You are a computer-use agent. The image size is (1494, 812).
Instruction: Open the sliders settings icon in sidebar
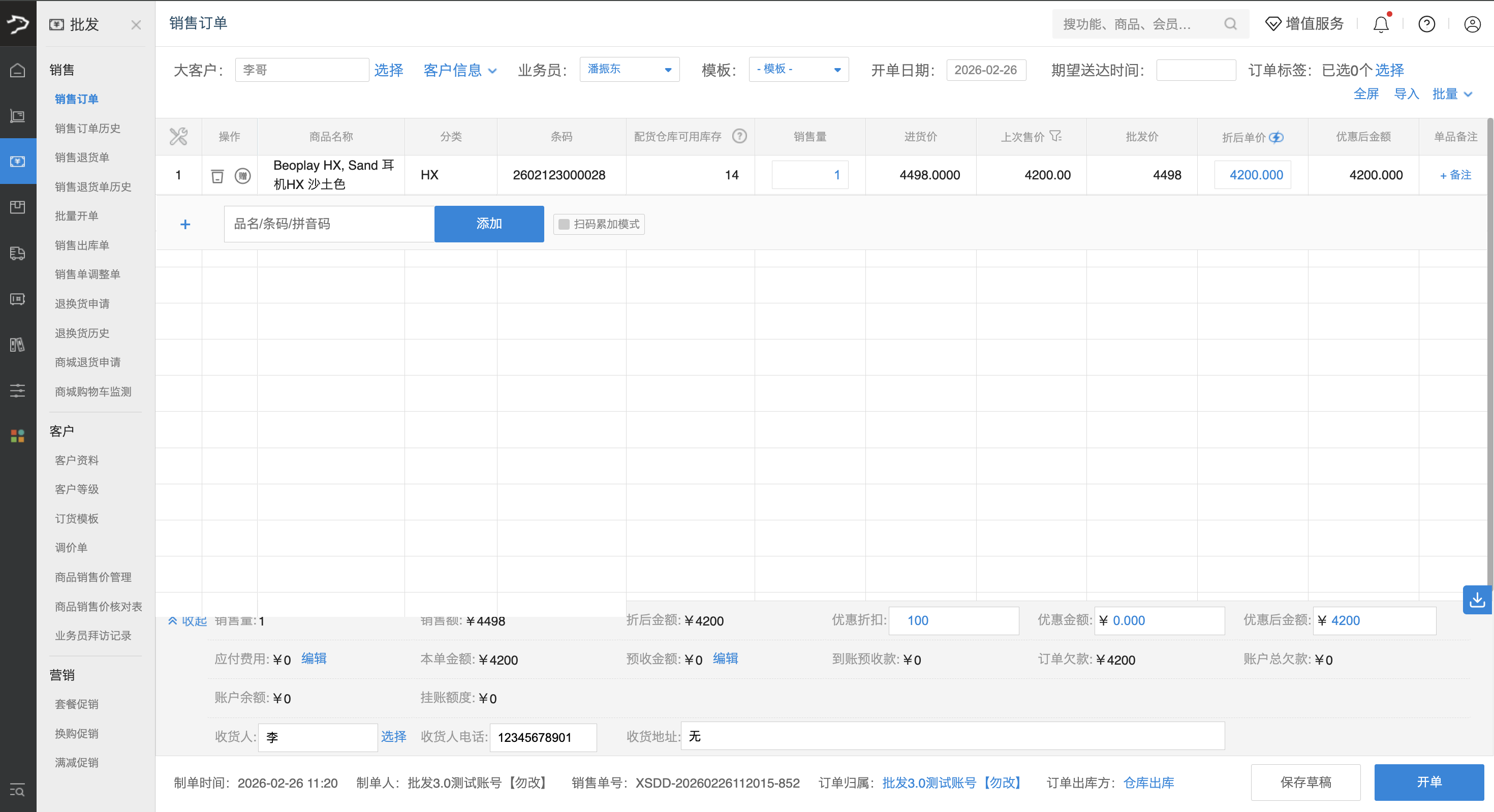point(17,390)
